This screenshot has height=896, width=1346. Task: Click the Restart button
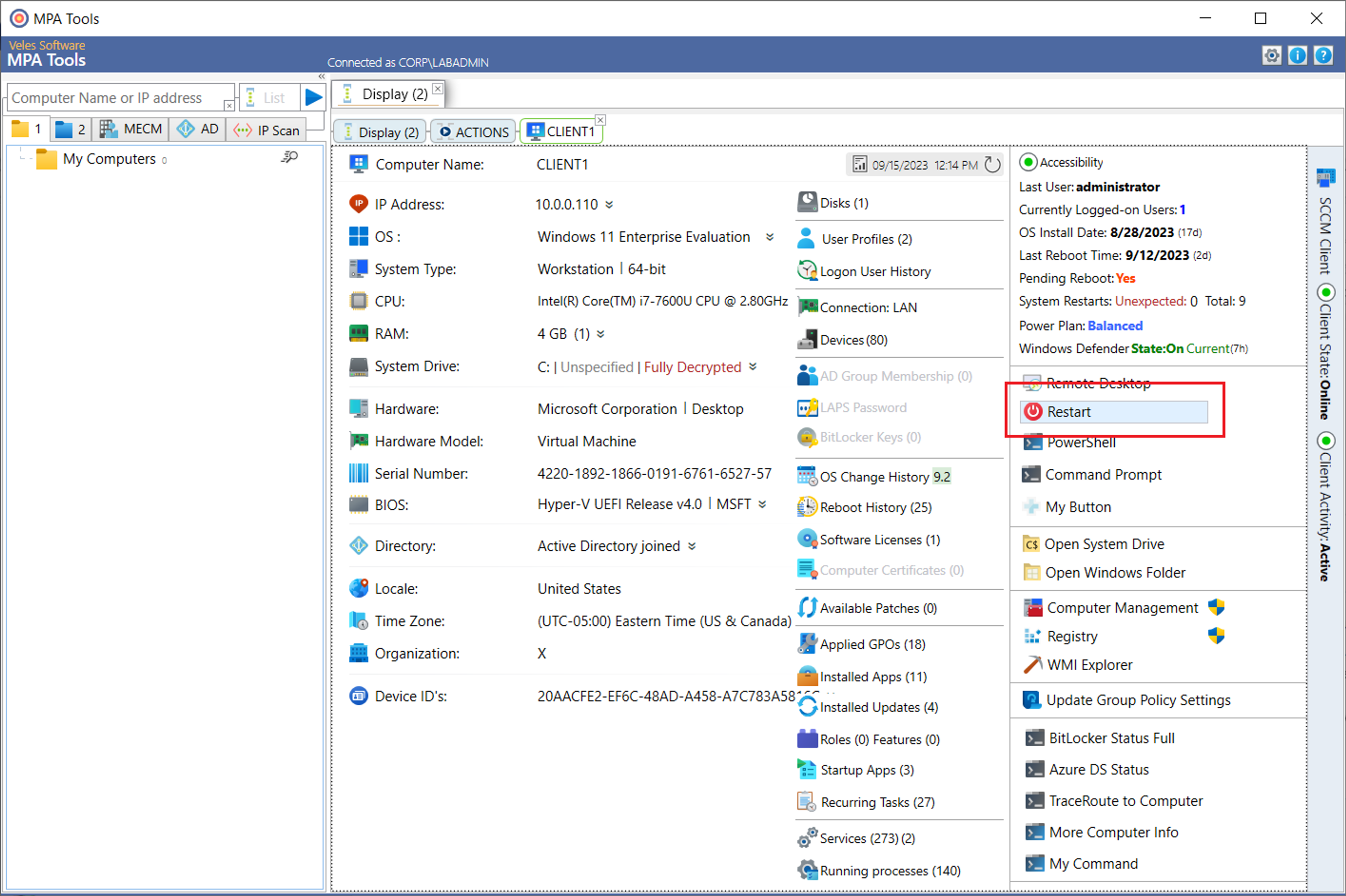coord(1114,412)
